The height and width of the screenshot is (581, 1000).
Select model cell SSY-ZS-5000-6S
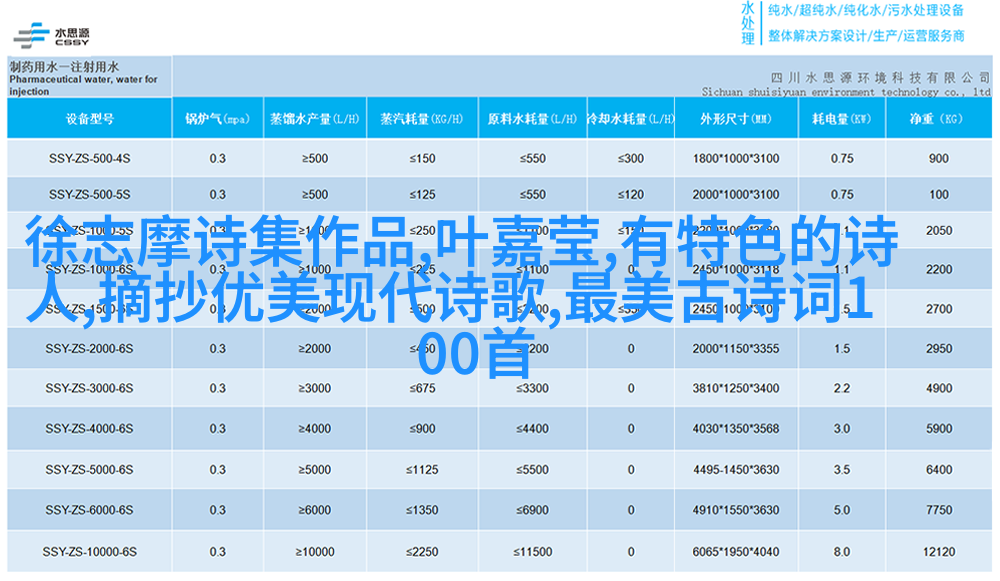tap(89, 470)
